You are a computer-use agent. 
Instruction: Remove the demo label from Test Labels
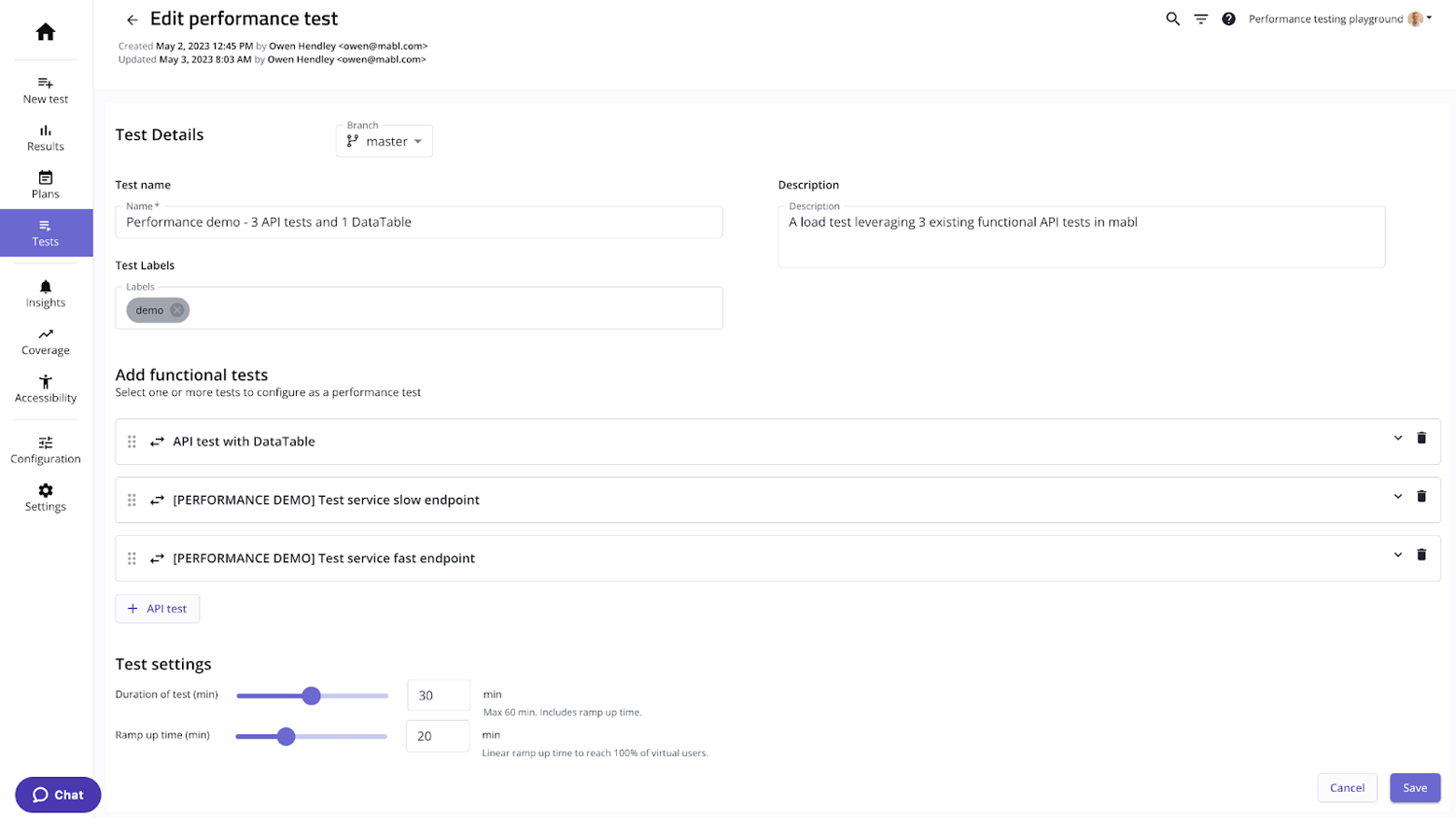point(176,310)
